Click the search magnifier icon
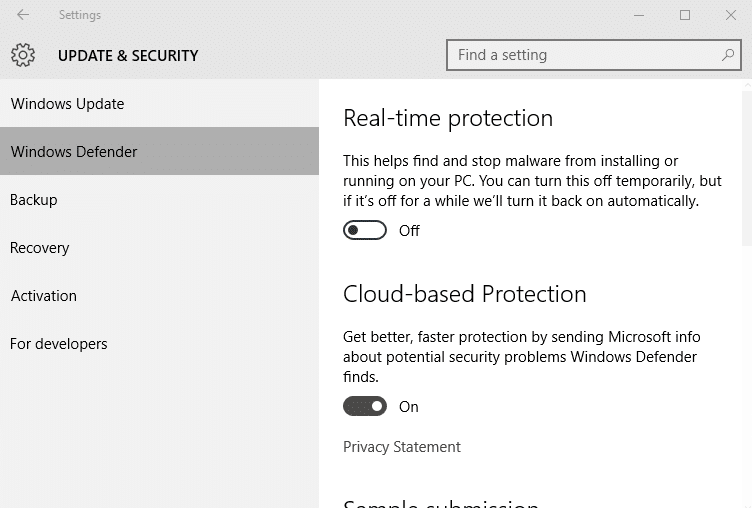The image size is (752, 508). (x=728, y=56)
